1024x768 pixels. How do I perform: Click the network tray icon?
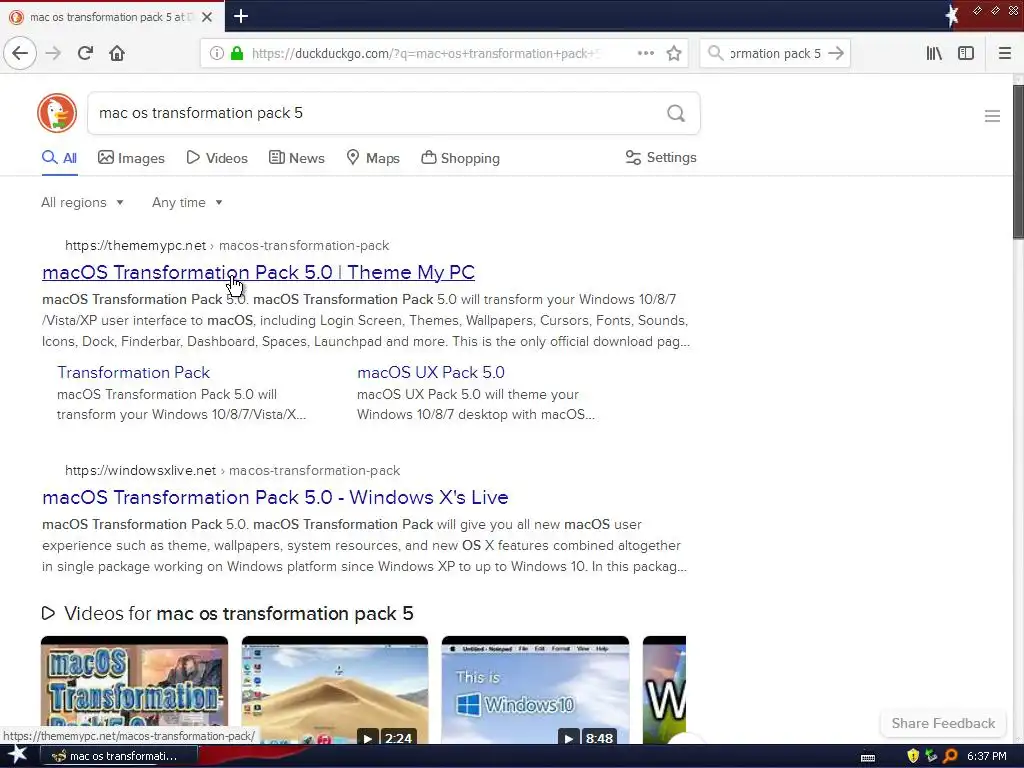point(931,756)
